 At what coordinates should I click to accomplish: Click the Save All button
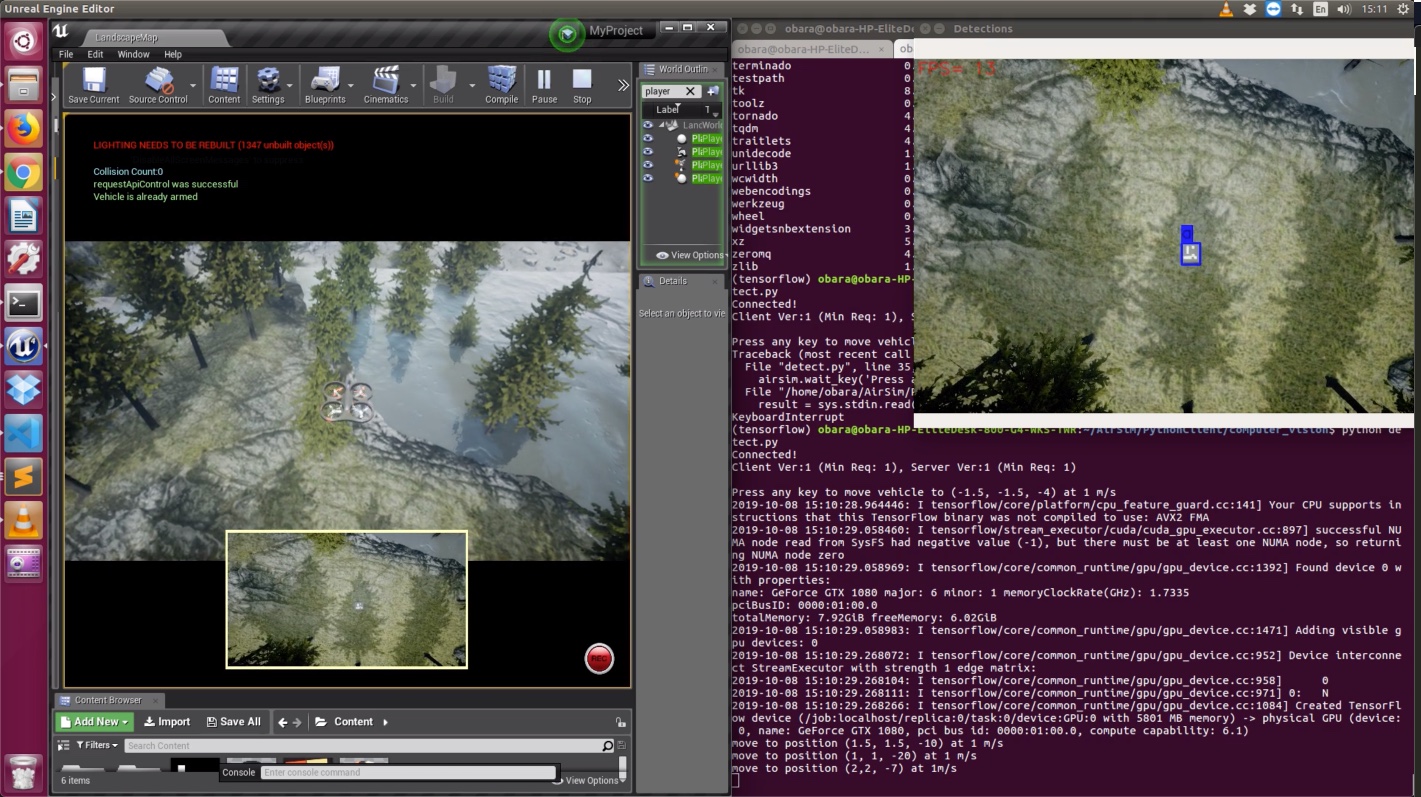233,722
